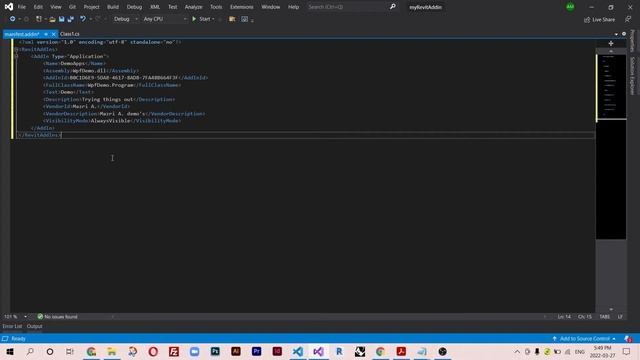Click the Send Feedback icon near Live Share
The width and height of the screenshot is (640, 360).
point(628,19)
